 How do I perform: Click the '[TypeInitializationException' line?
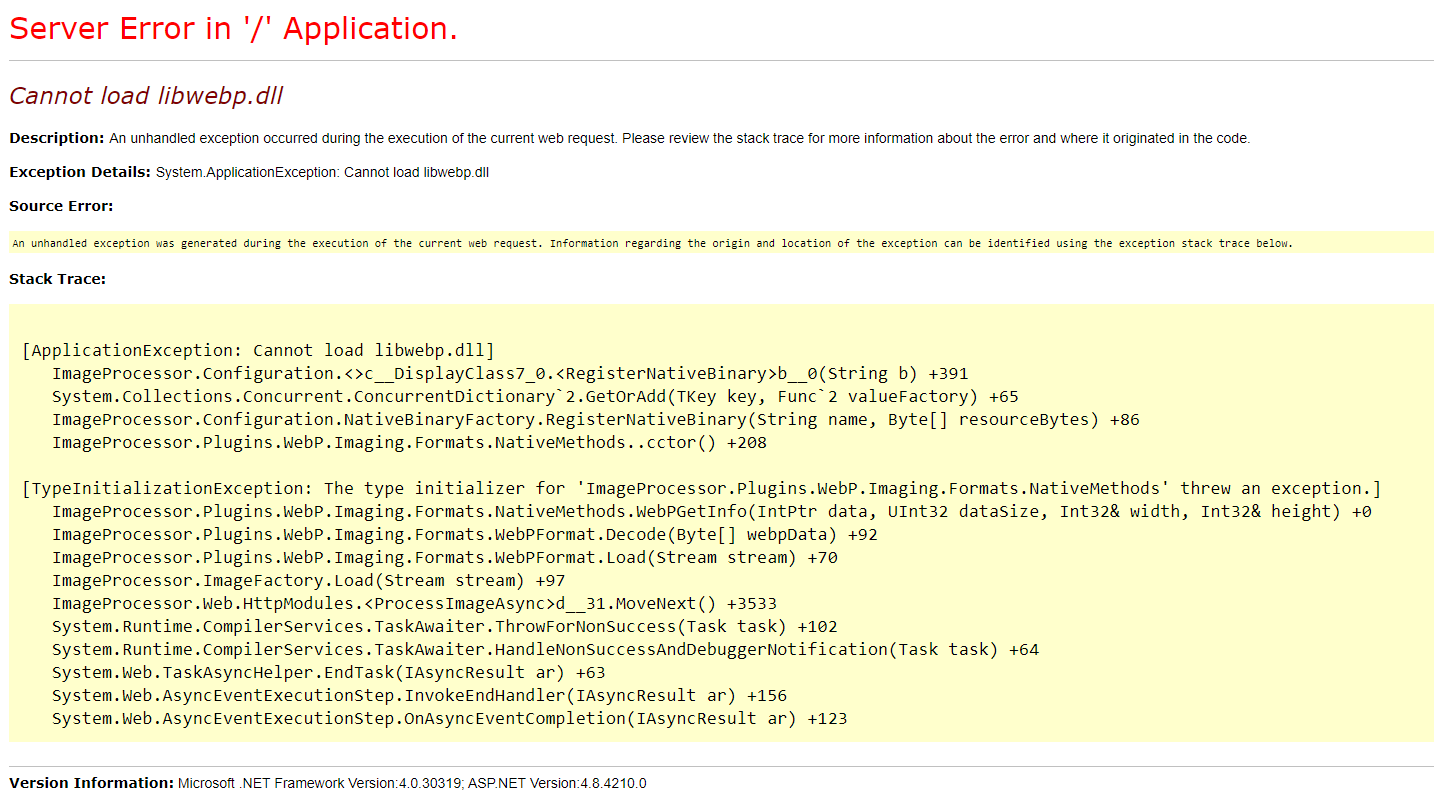[701, 488]
